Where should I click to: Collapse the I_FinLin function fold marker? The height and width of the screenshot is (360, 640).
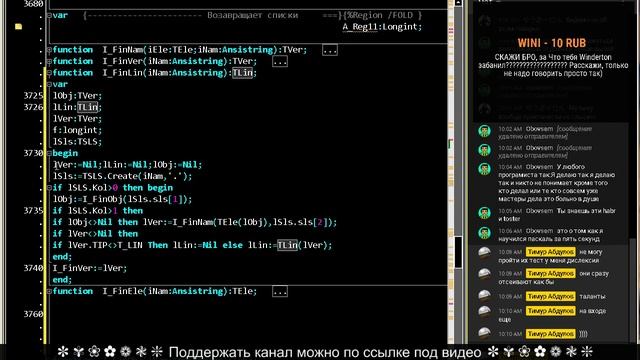tap(49, 73)
